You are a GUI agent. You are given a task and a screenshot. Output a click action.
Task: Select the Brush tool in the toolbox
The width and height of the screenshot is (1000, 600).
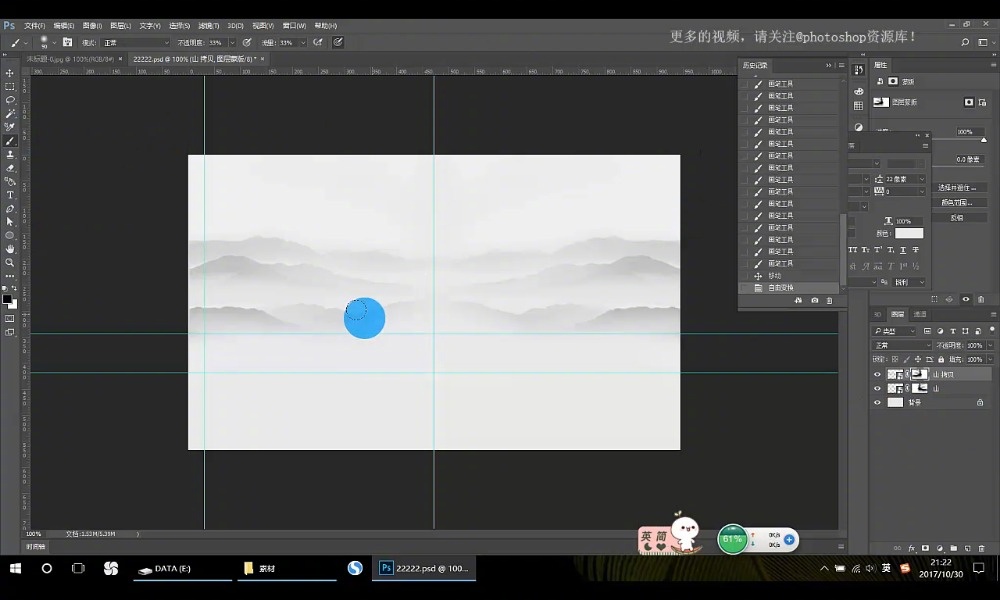[10, 141]
